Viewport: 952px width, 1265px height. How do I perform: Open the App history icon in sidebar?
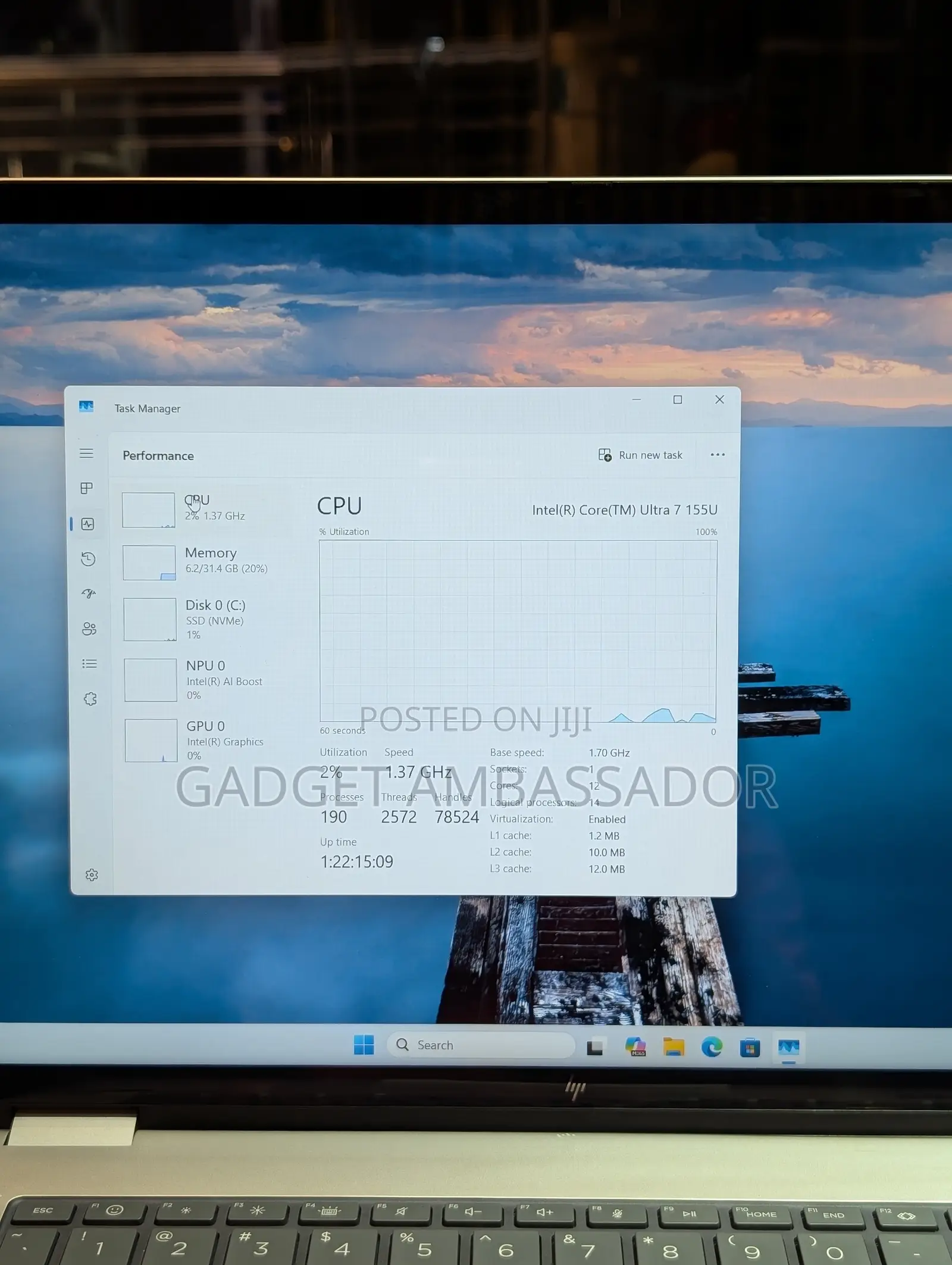[88, 558]
